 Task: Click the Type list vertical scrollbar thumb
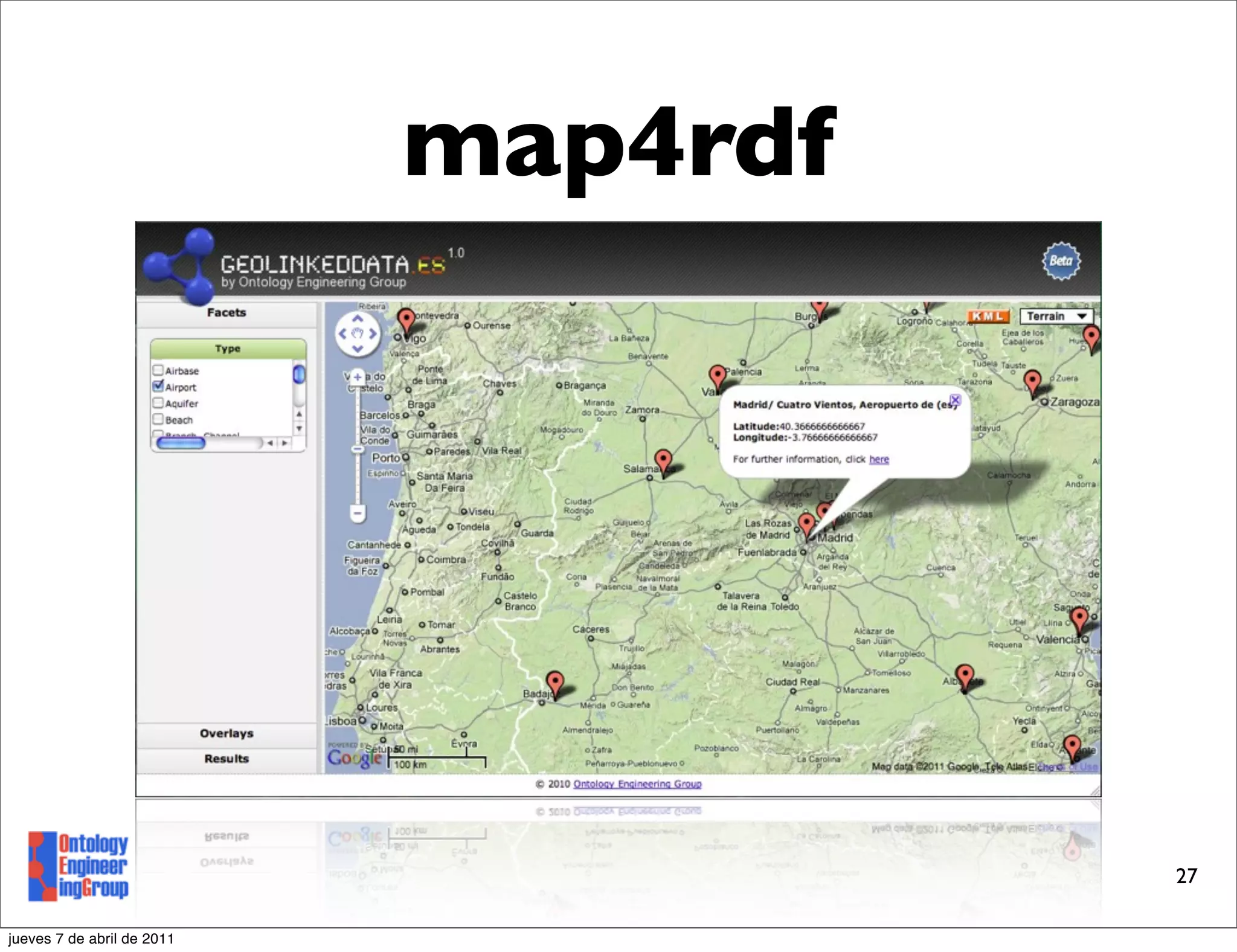click(299, 375)
